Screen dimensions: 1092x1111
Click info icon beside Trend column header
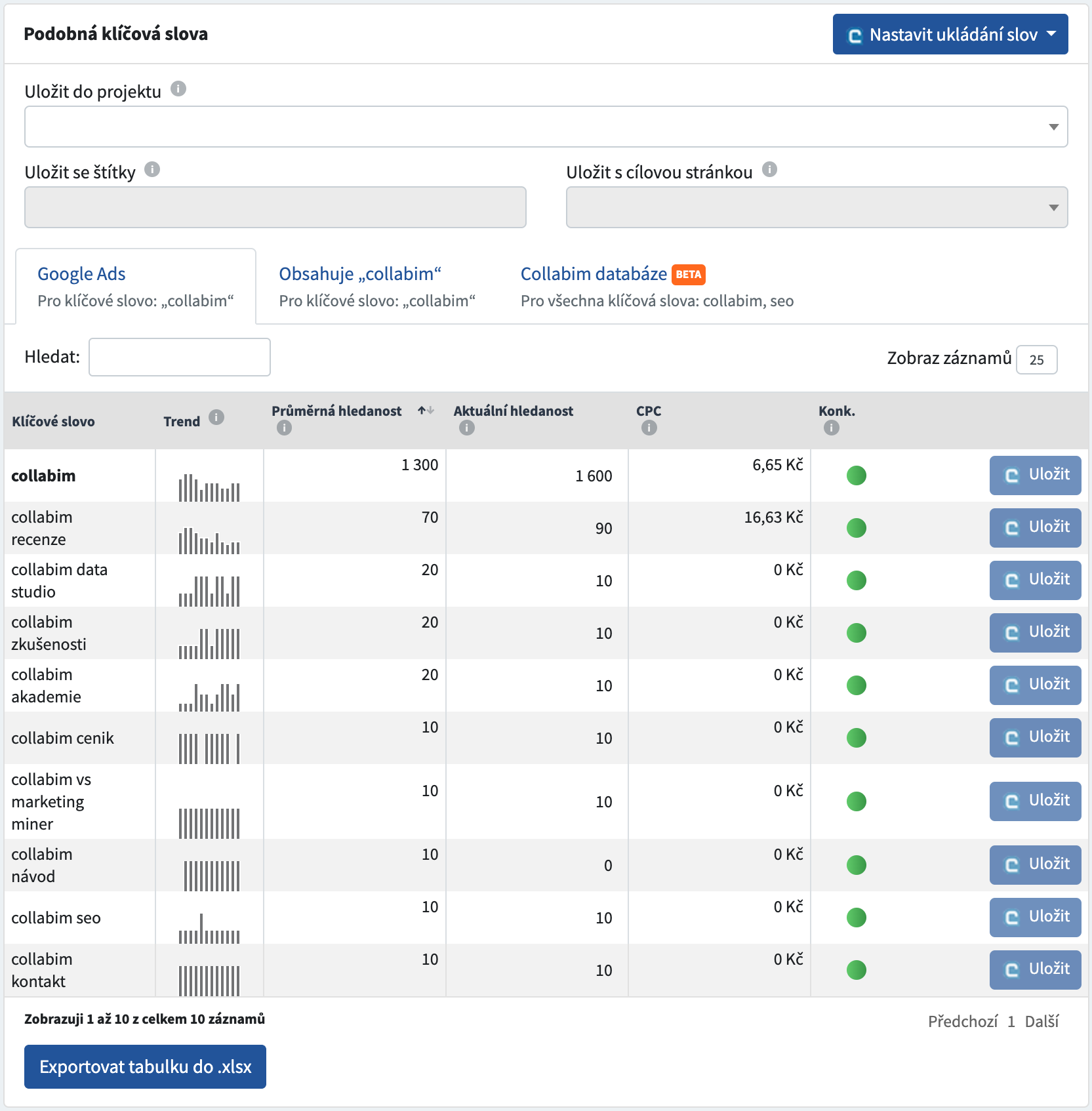(x=216, y=417)
